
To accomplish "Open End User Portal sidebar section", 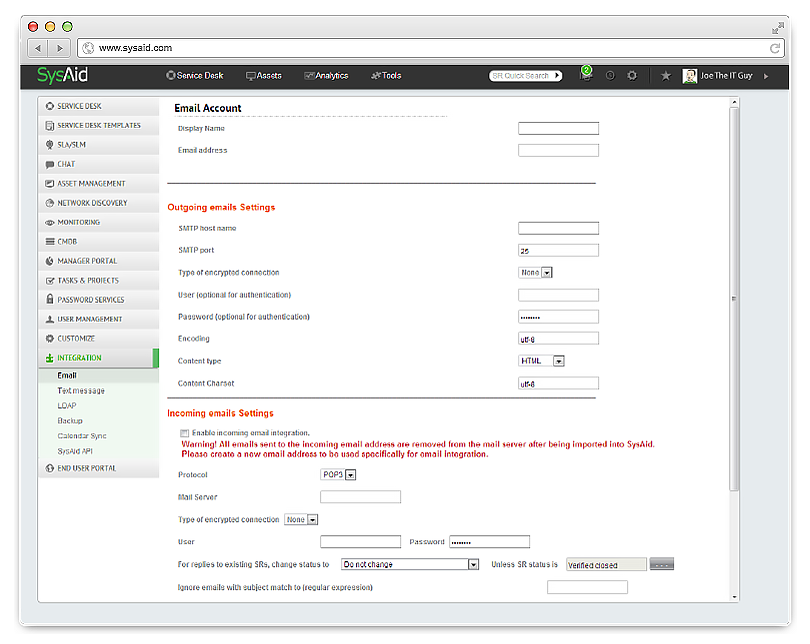I will 99,468.
